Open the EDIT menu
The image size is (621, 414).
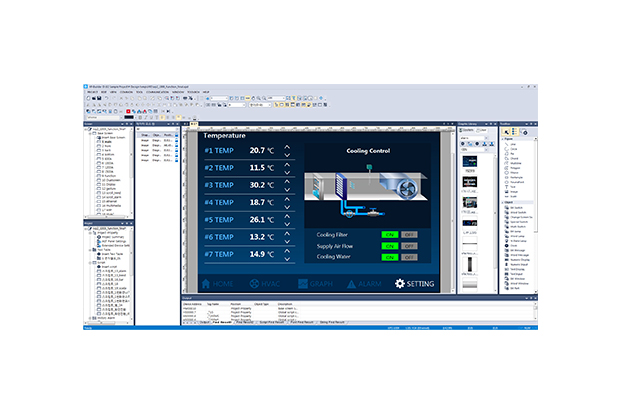[x=104, y=92]
